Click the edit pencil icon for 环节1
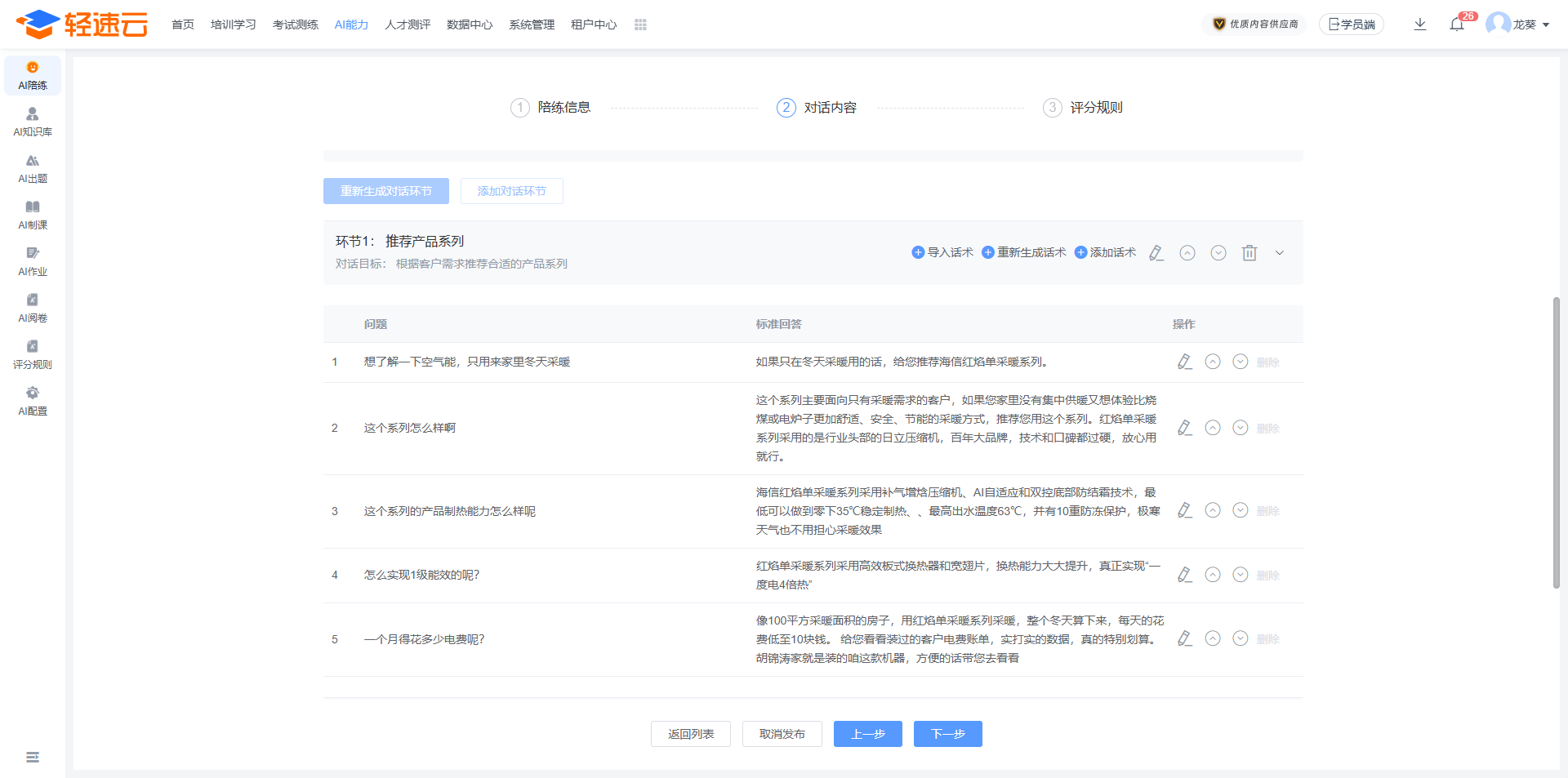This screenshot has width=1568, height=778. pos(1156,253)
